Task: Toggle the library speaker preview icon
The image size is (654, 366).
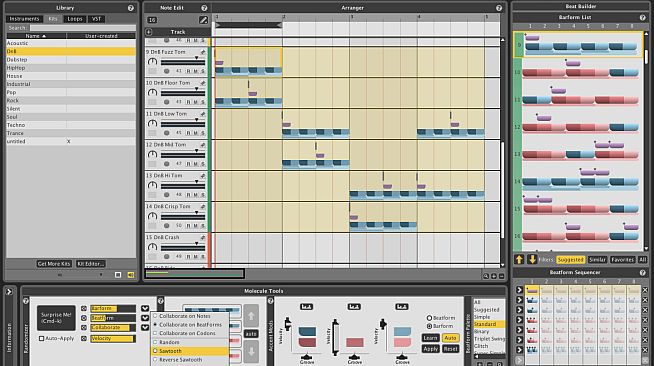Action: 131,275
